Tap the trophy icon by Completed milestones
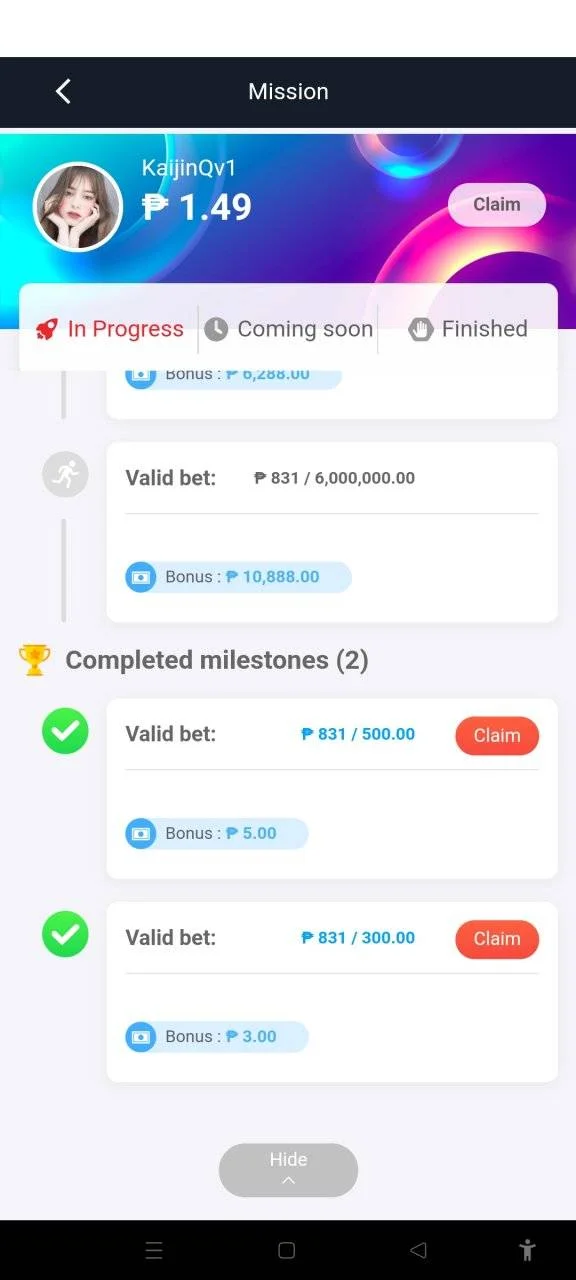Screen dimensions: 576x1280 tap(35, 660)
